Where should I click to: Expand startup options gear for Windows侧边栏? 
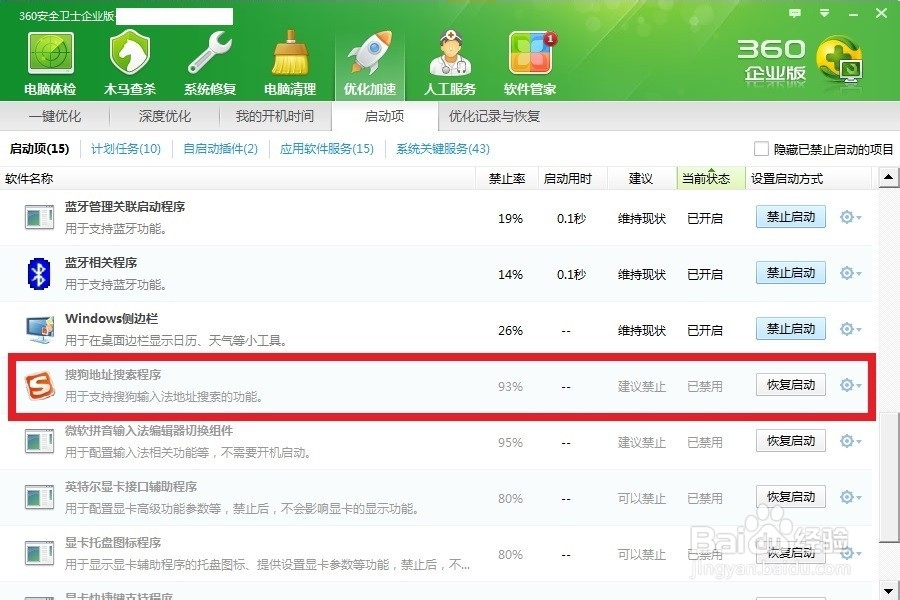pos(848,328)
